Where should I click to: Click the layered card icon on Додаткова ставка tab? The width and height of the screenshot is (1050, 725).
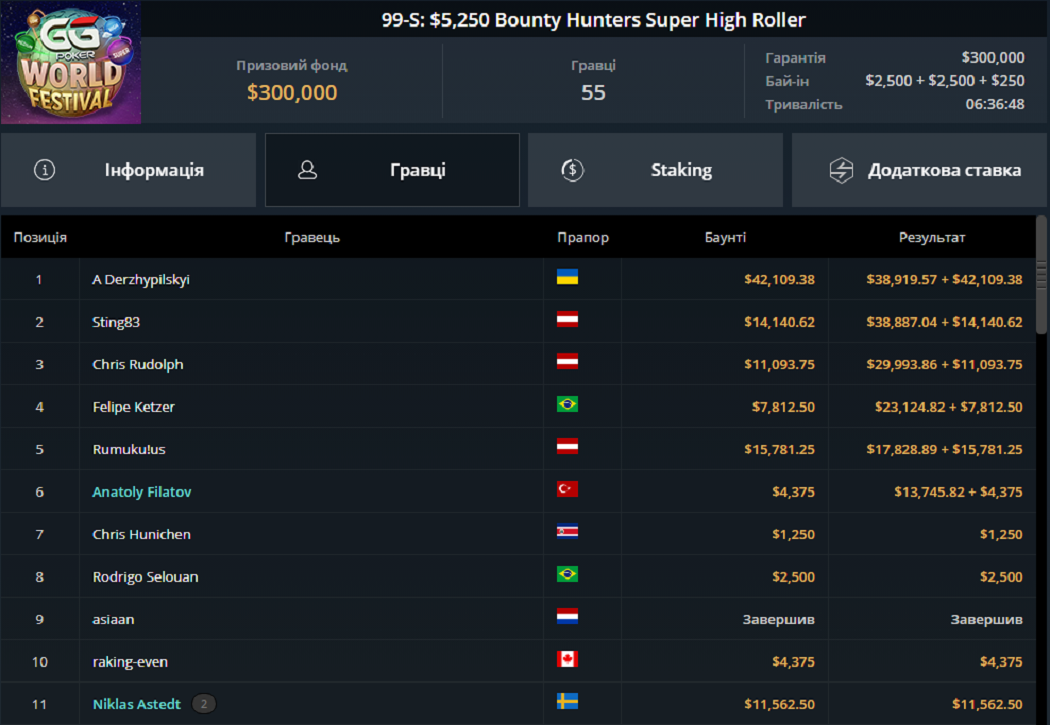[x=842, y=170]
